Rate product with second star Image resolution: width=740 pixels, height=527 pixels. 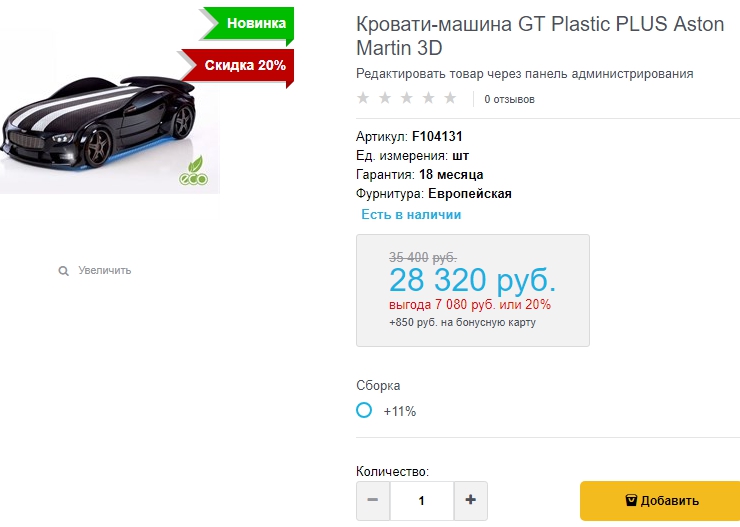click(x=385, y=98)
